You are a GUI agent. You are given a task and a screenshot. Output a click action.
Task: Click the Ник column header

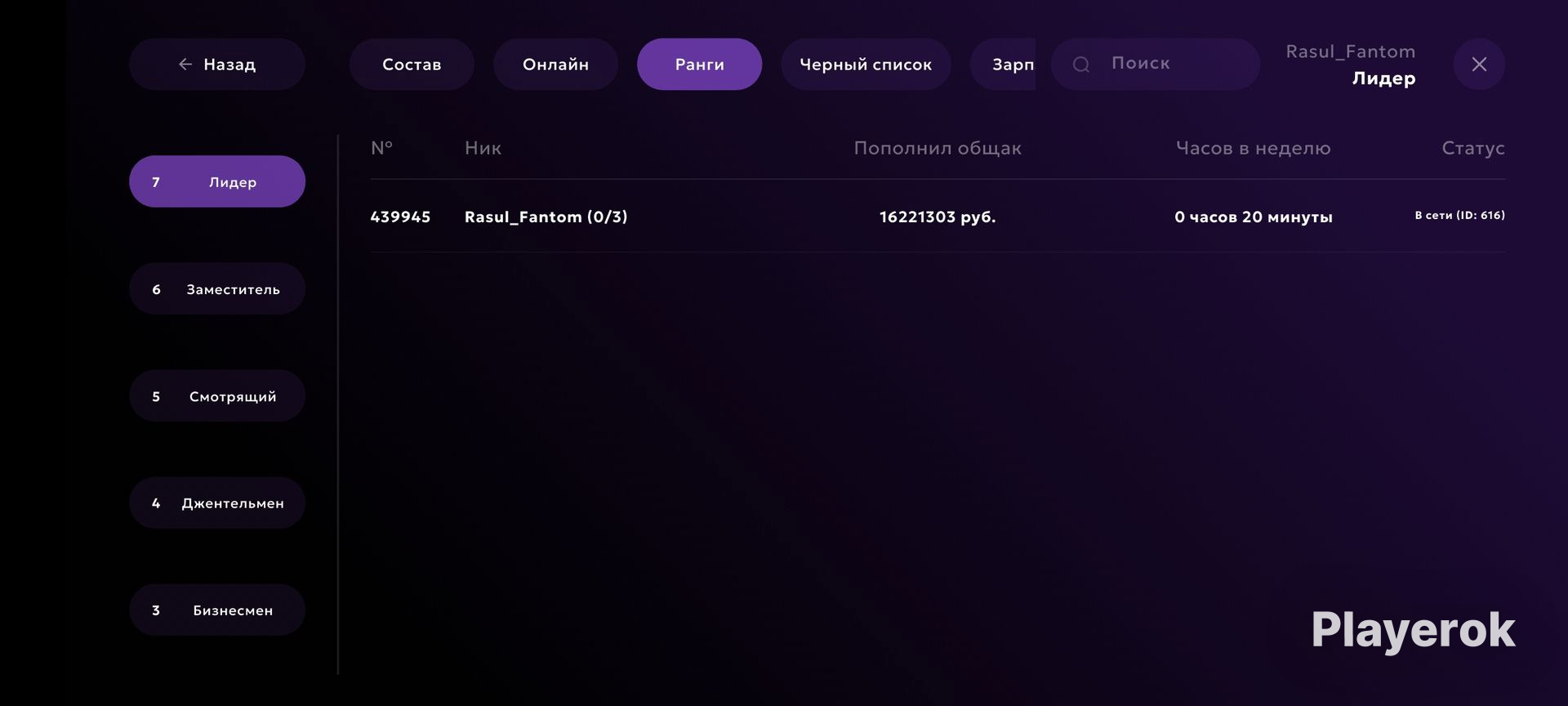(x=483, y=148)
